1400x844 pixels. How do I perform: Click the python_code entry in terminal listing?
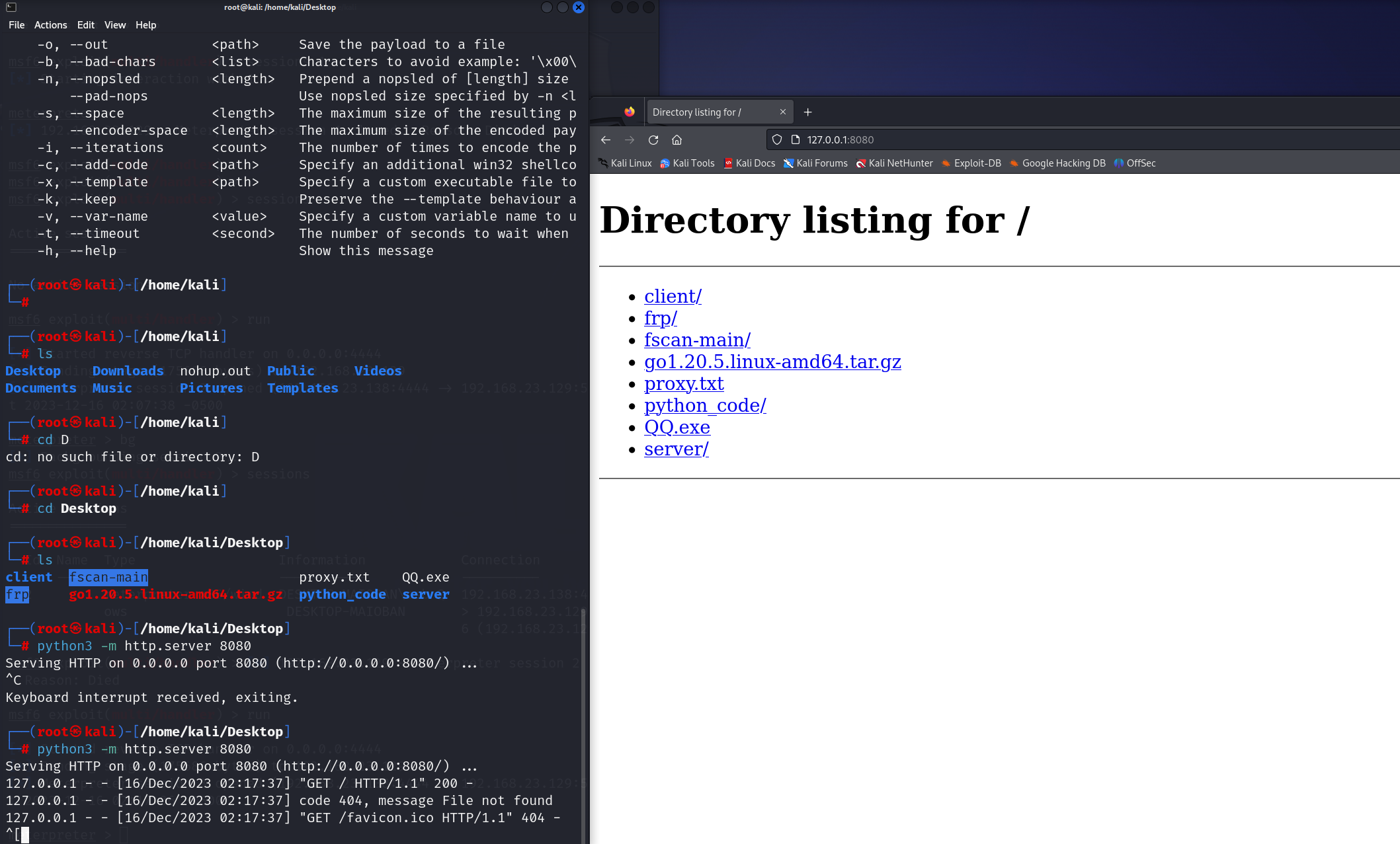[343, 594]
